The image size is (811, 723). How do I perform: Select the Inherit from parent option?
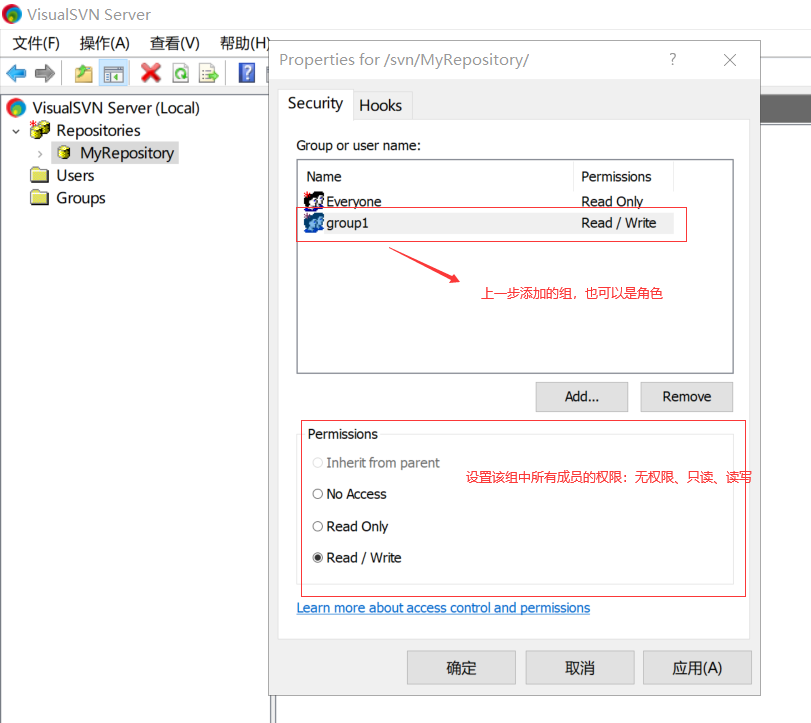tap(376, 463)
